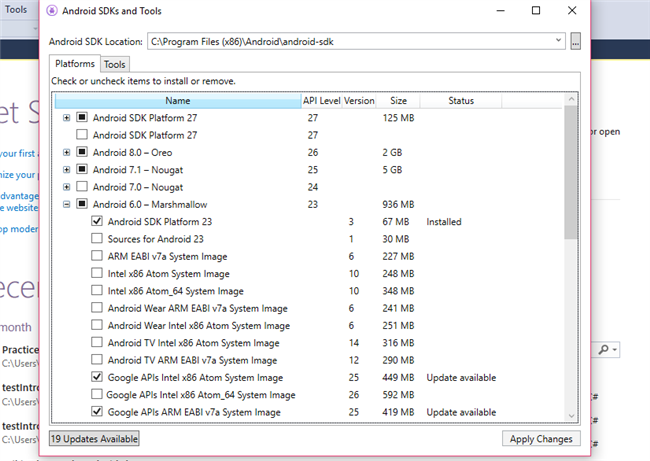Screen dimensions: 650x461
Task: Expand the Android 8.0 – Oreo node
Action: coord(66,153)
